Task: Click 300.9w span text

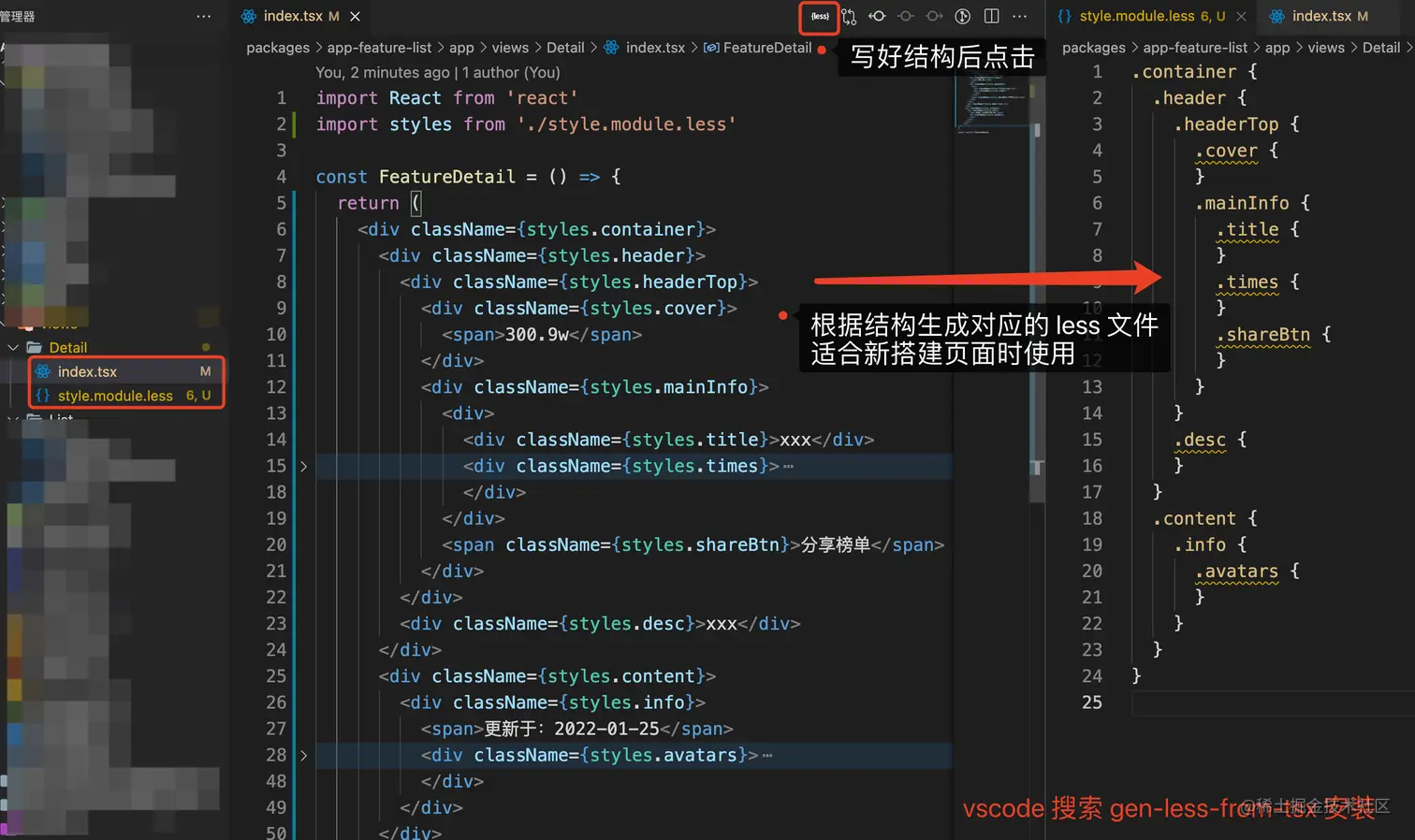Action: (x=536, y=335)
